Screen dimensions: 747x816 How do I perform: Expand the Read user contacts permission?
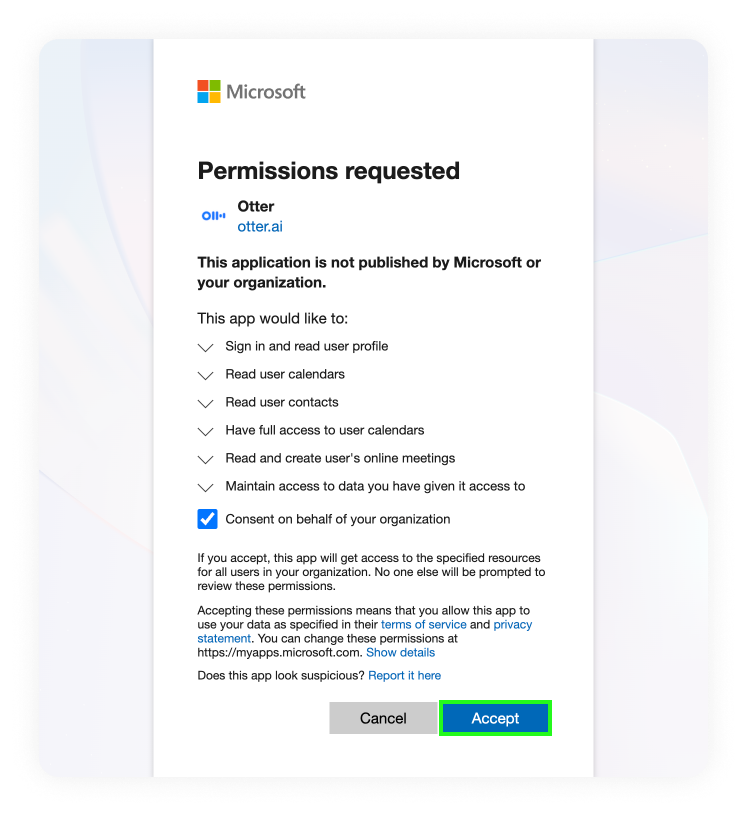206,403
